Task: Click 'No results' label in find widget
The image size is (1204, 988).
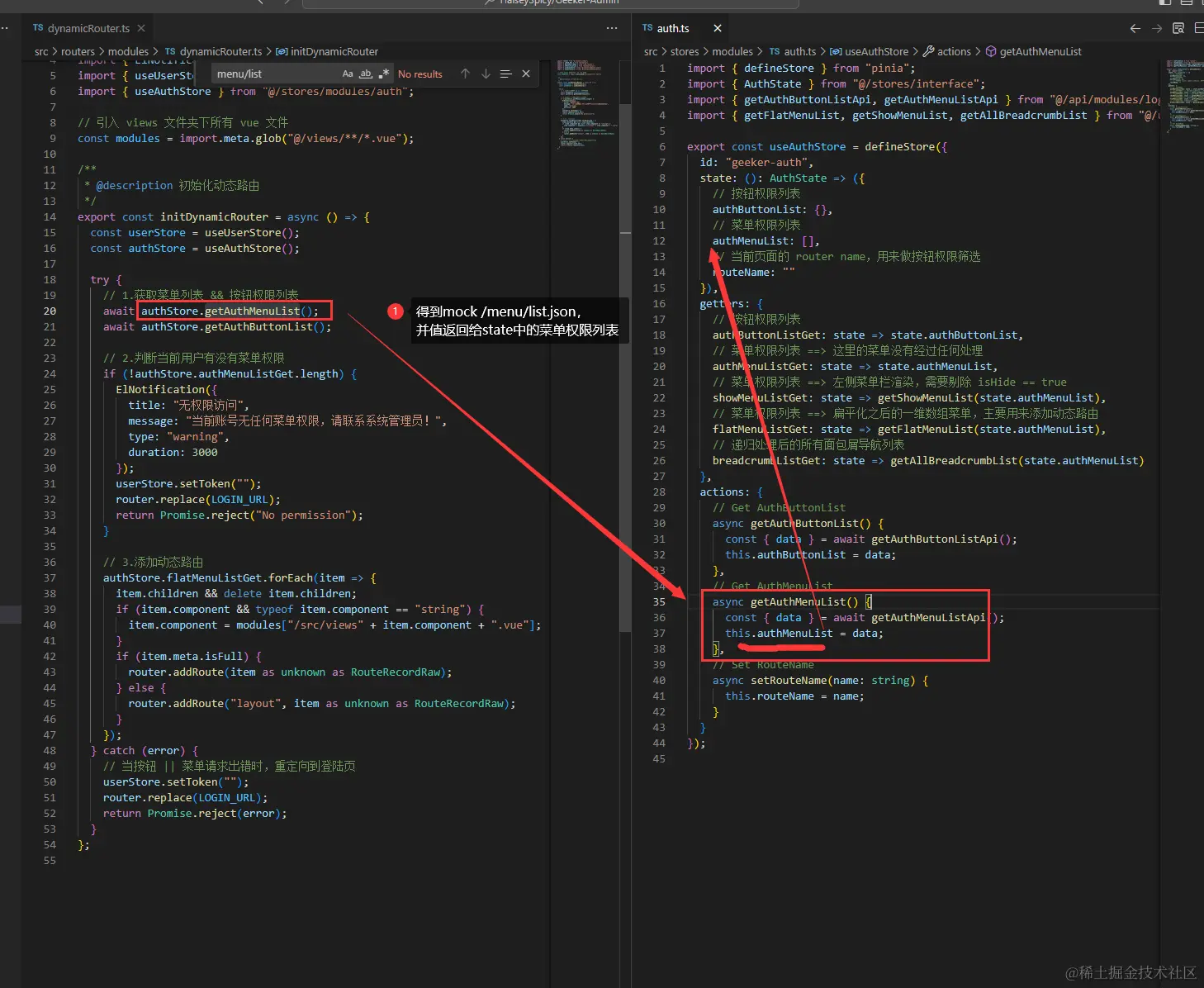Action: [420, 74]
